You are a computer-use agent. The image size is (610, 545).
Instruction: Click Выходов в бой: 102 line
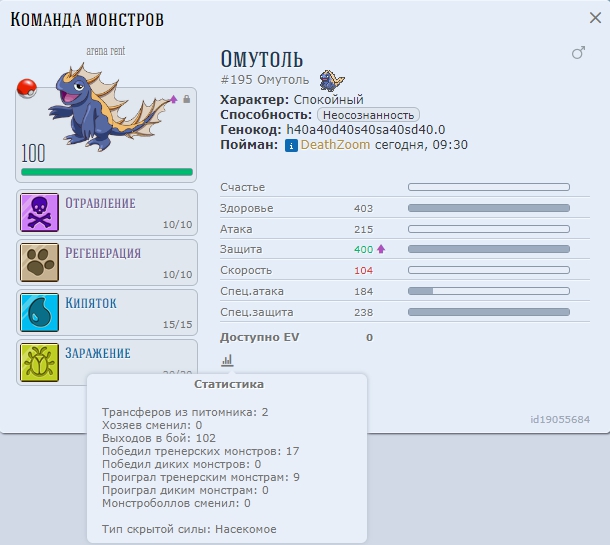tap(159, 438)
